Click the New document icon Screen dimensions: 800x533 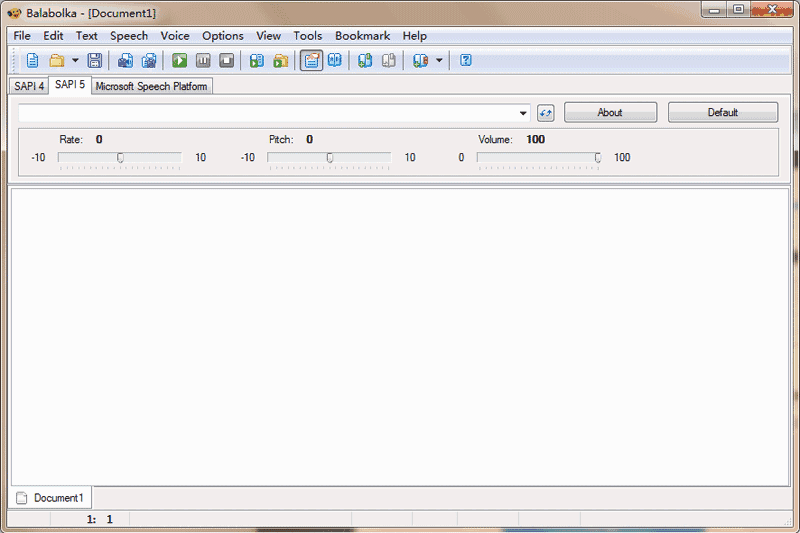[x=33, y=61]
